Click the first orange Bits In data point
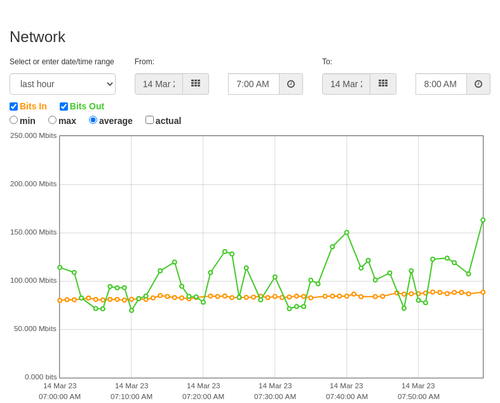The height and width of the screenshot is (403, 500). [60, 300]
